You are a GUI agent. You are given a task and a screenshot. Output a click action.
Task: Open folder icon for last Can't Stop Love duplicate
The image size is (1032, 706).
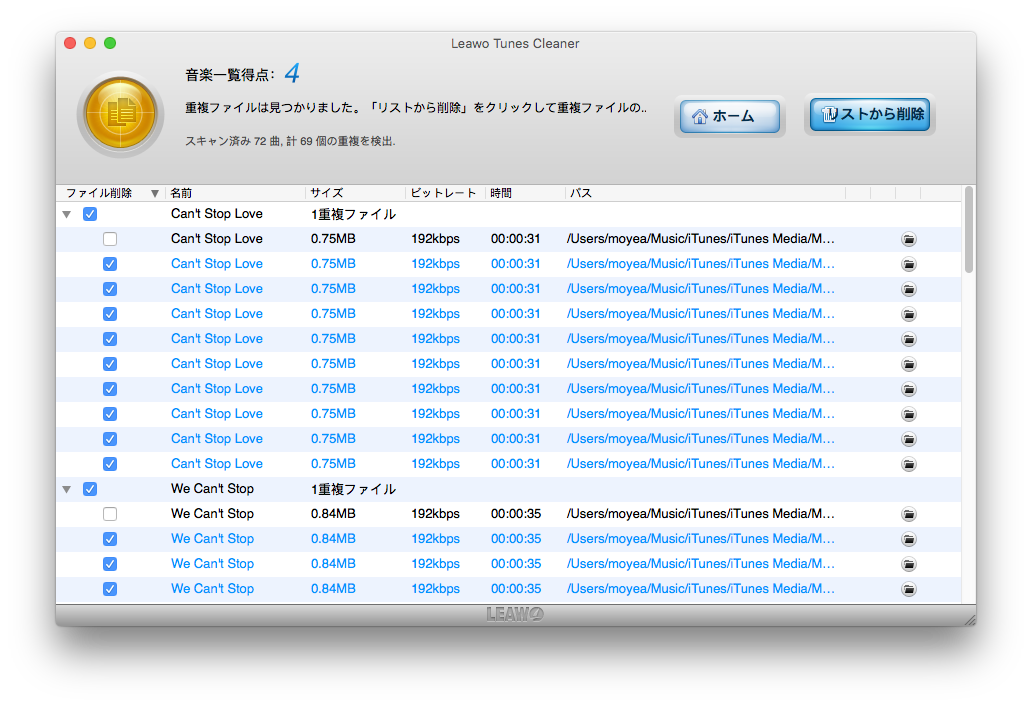tap(908, 464)
